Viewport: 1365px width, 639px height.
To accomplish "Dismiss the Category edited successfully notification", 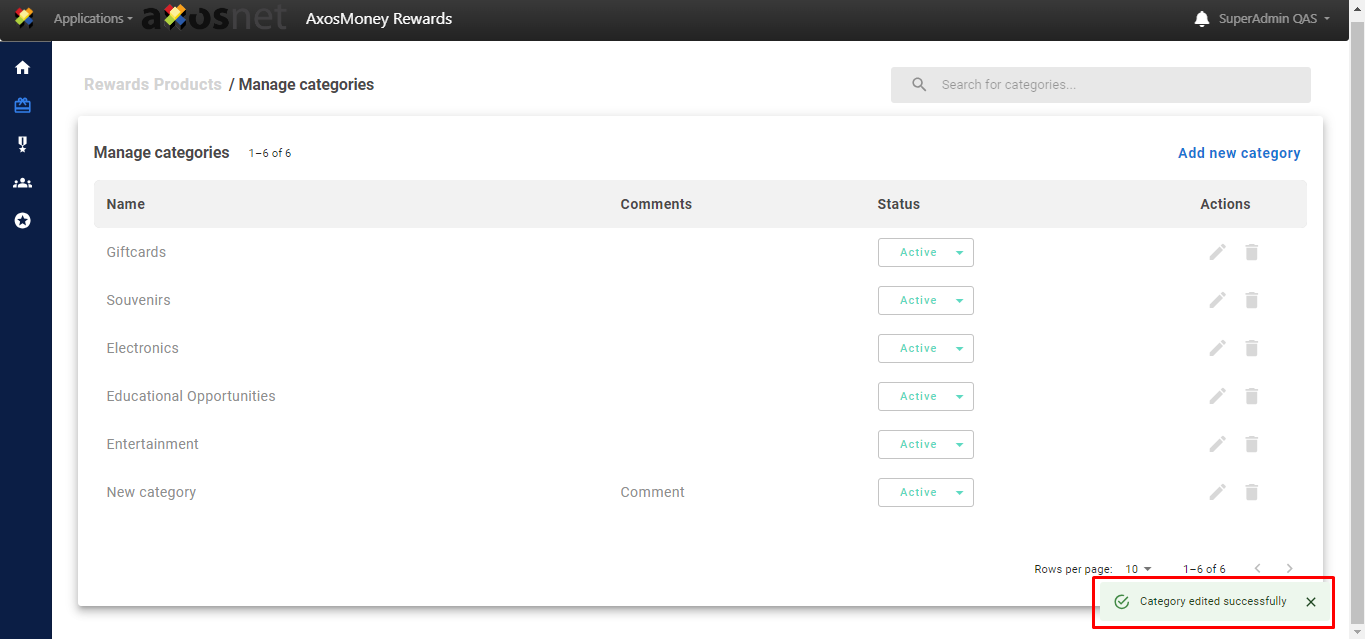I will (1310, 602).
